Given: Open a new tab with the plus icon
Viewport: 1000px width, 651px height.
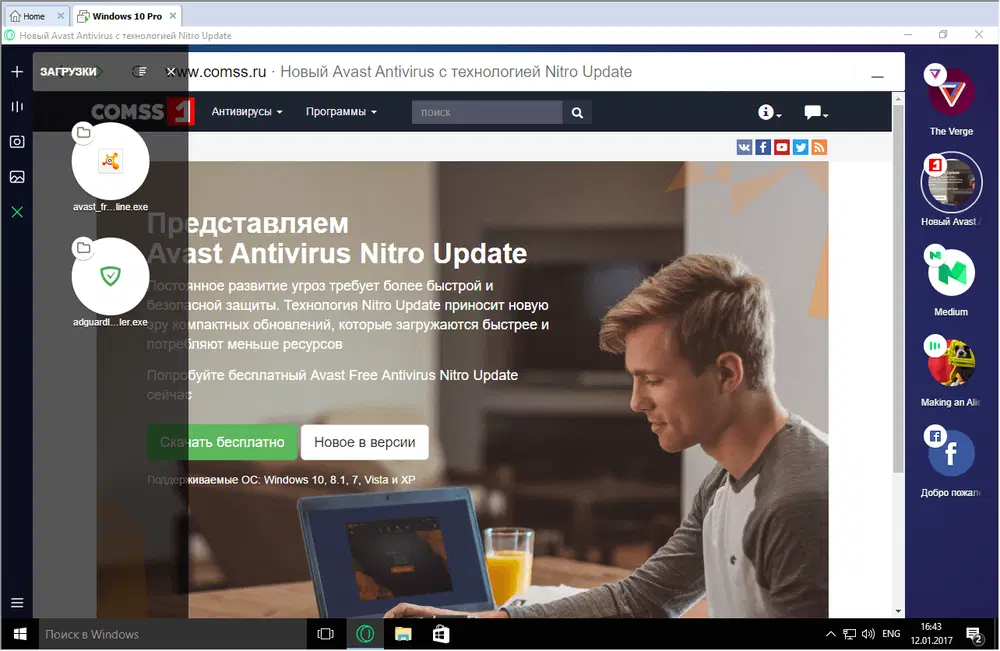Looking at the screenshot, I should [x=17, y=71].
